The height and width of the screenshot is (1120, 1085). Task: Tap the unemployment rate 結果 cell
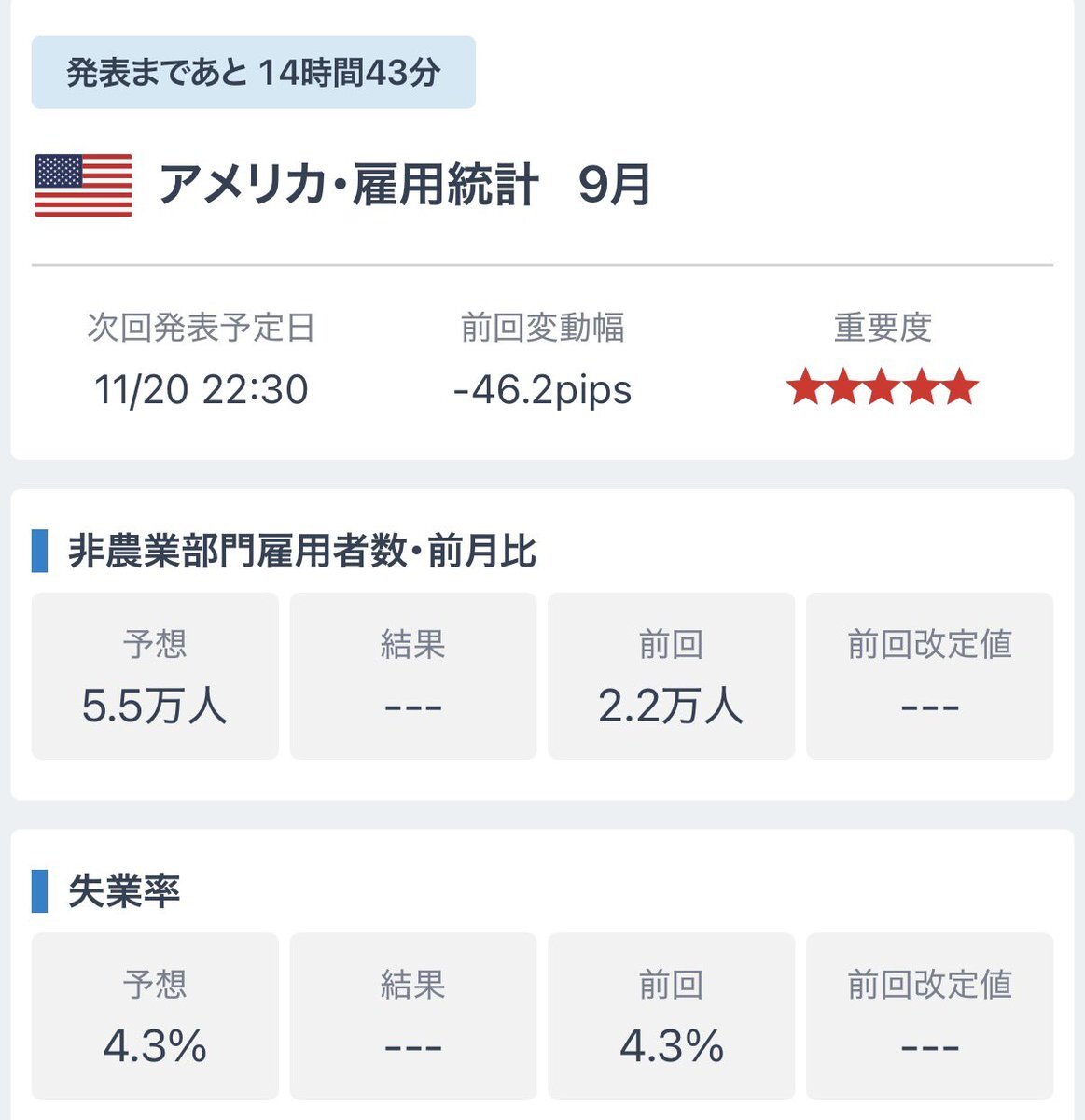pos(413,1015)
